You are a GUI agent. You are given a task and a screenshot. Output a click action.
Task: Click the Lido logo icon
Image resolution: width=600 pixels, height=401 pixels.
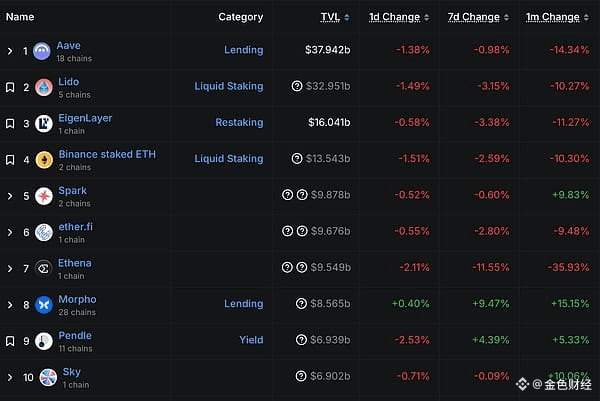click(44, 88)
